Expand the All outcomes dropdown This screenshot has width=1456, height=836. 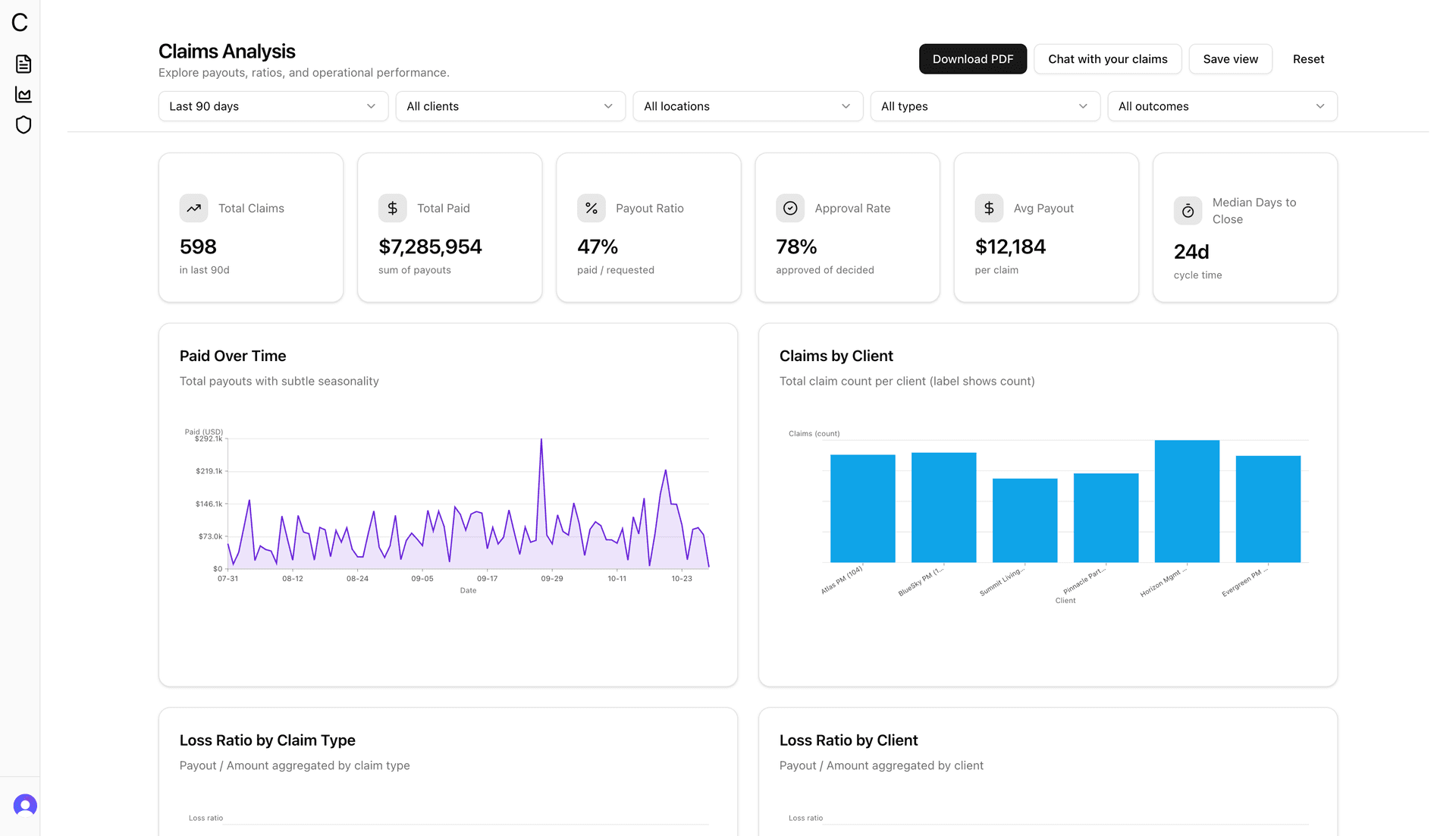point(1222,106)
